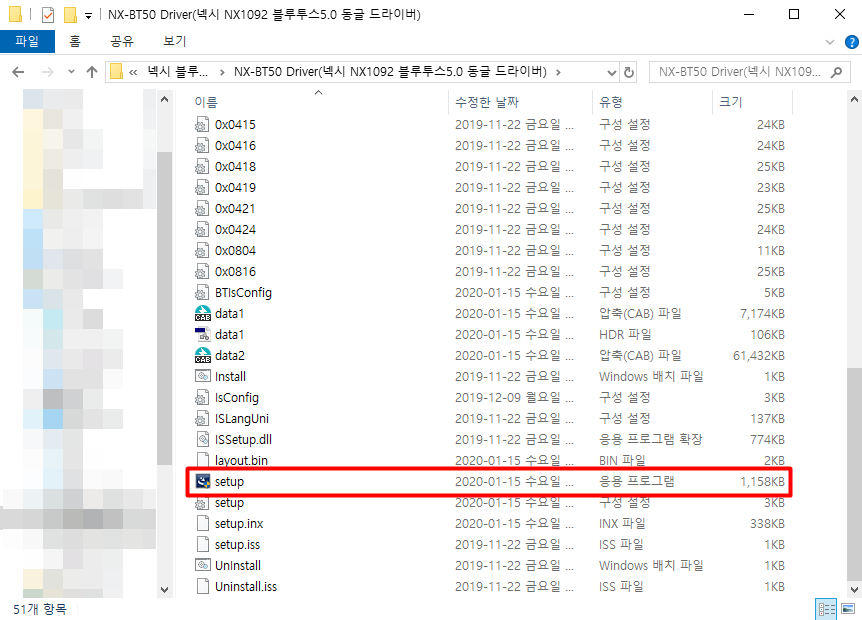
Task: Click the 0x0424 config file icon
Action: coord(202,230)
